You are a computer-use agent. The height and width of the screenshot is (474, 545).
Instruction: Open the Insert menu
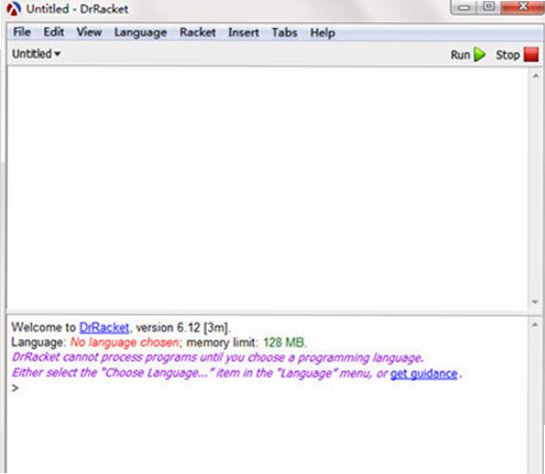pyautogui.click(x=243, y=32)
